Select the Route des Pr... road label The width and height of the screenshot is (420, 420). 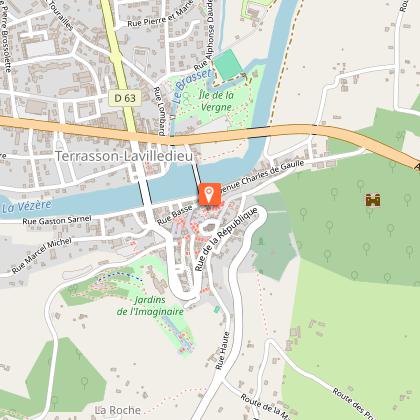354,403
